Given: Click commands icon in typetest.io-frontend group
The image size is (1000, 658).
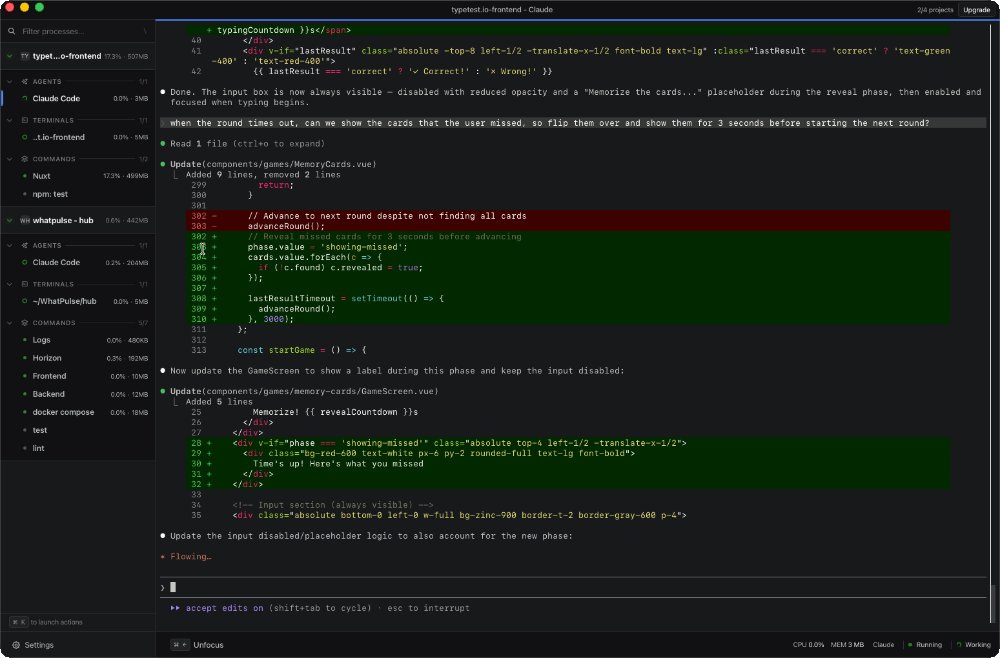Looking at the screenshot, I should click(25, 159).
